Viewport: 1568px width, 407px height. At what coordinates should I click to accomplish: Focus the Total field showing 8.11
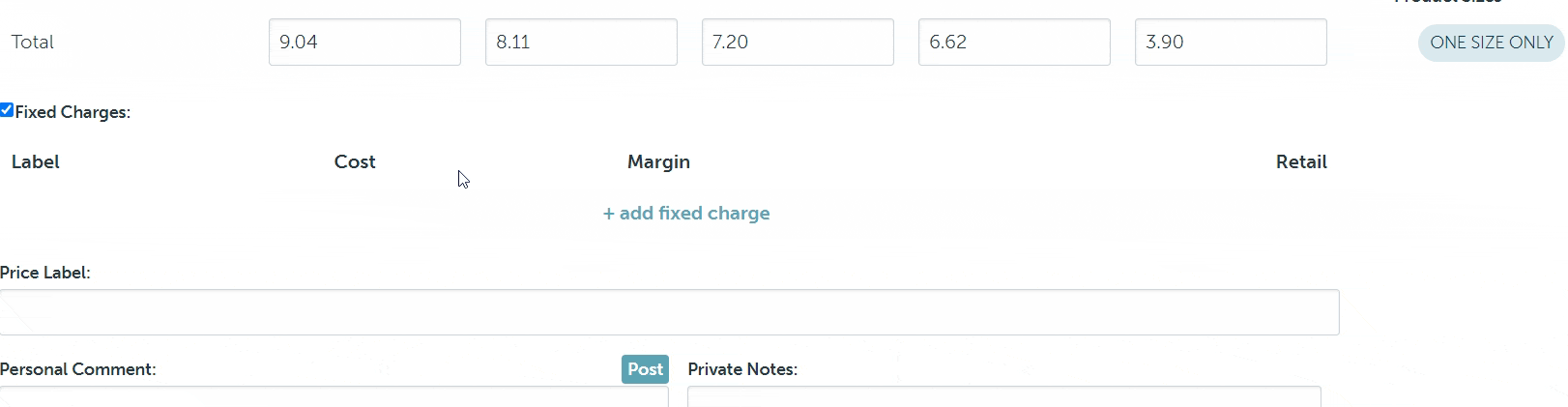(x=581, y=43)
